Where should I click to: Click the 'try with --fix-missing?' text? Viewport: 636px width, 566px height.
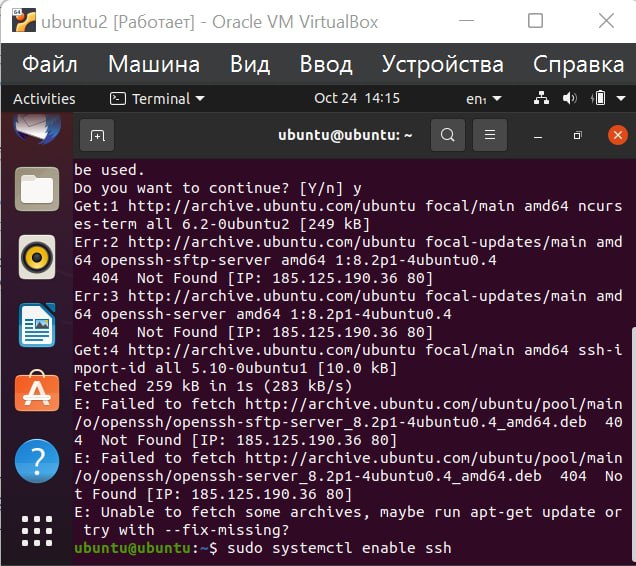186,530
